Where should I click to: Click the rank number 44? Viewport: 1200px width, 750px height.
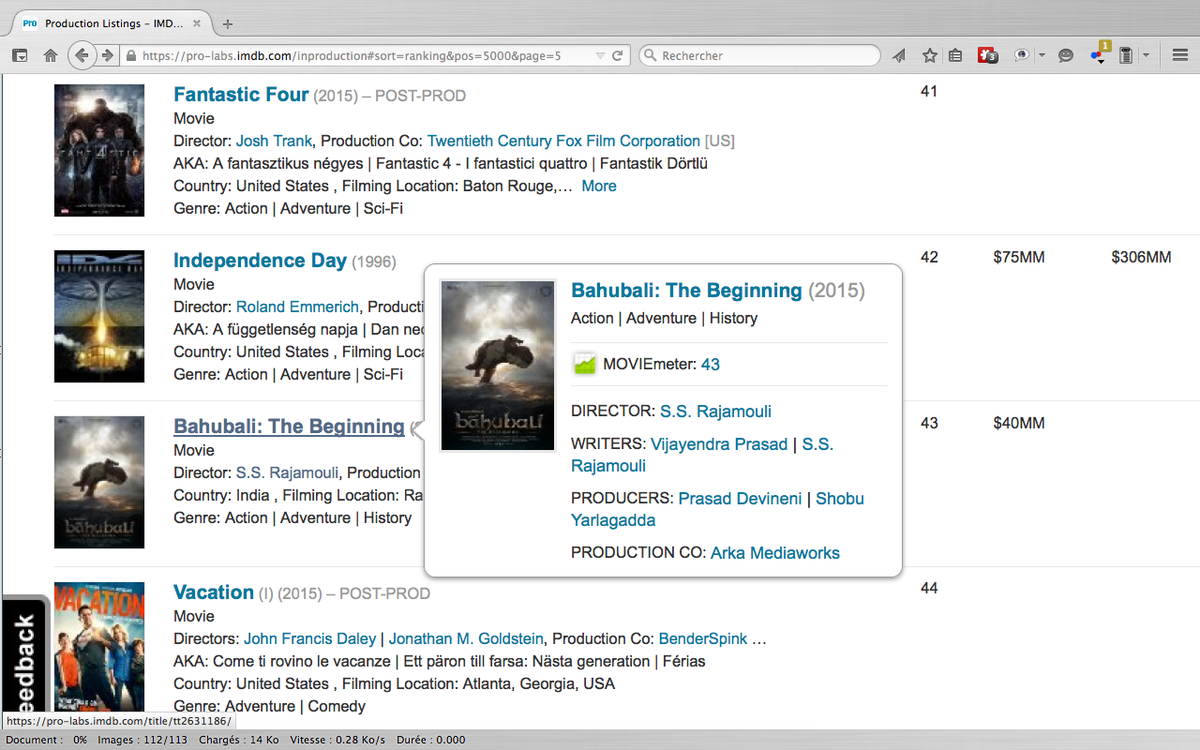point(929,588)
